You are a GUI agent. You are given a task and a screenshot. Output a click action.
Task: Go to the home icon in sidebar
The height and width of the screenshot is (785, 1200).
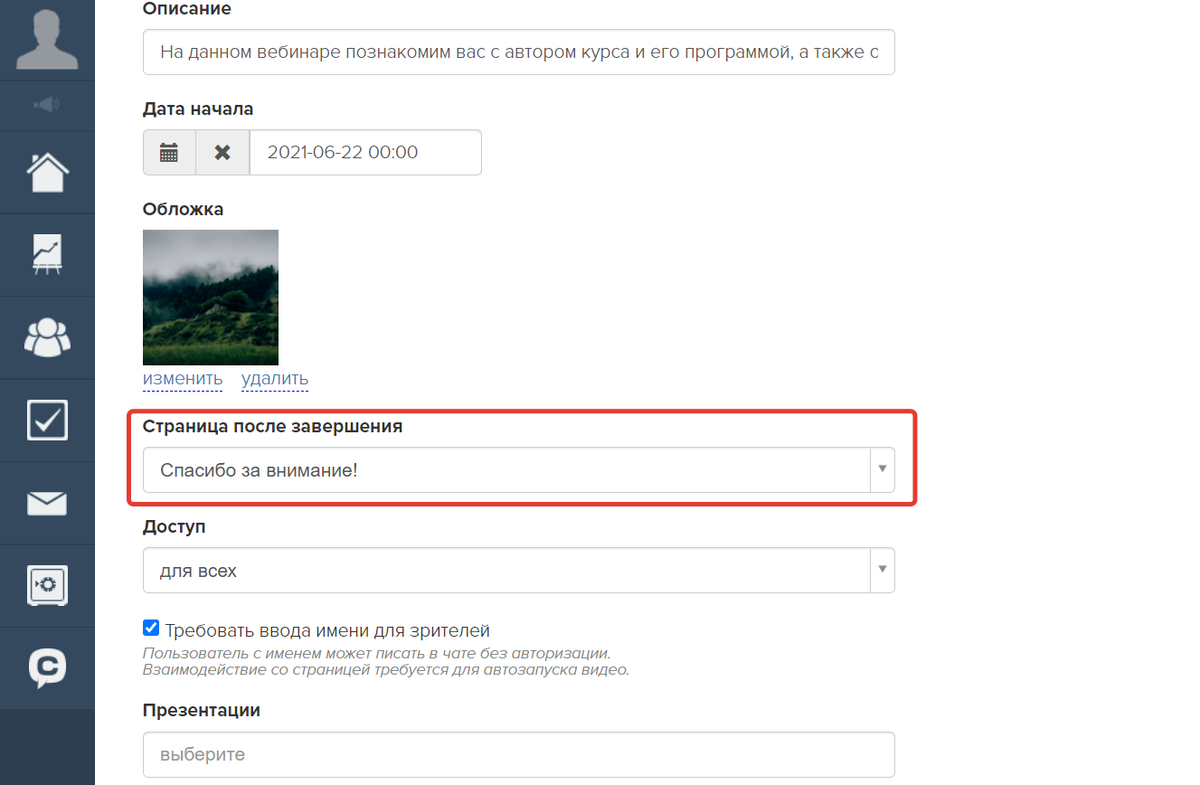[x=47, y=172]
